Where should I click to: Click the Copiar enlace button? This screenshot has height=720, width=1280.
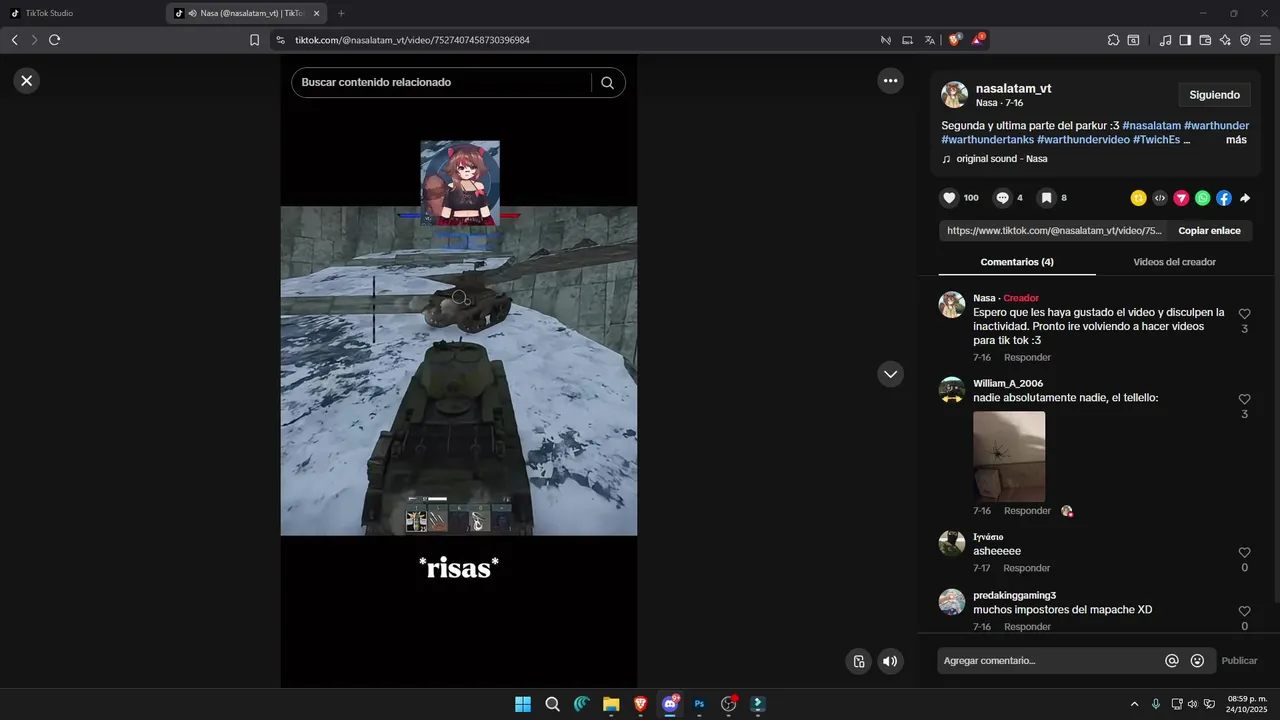[1209, 231]
